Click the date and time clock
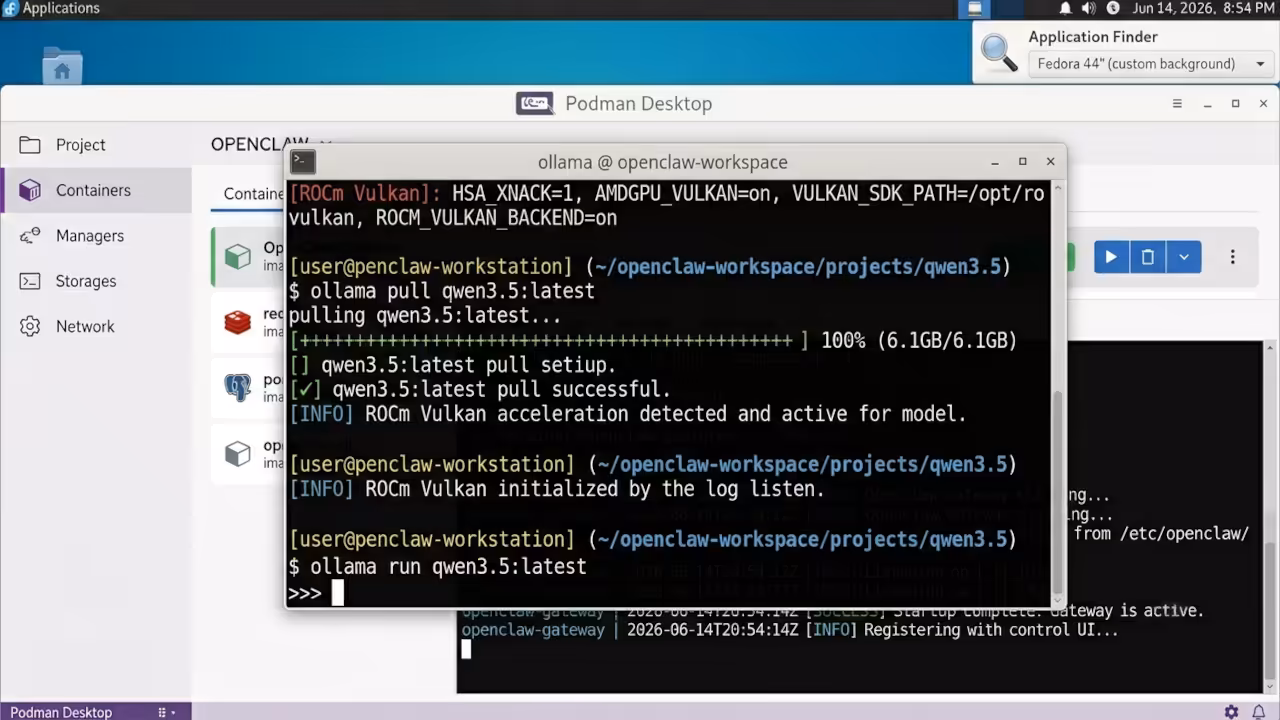 coord(1203,9)
